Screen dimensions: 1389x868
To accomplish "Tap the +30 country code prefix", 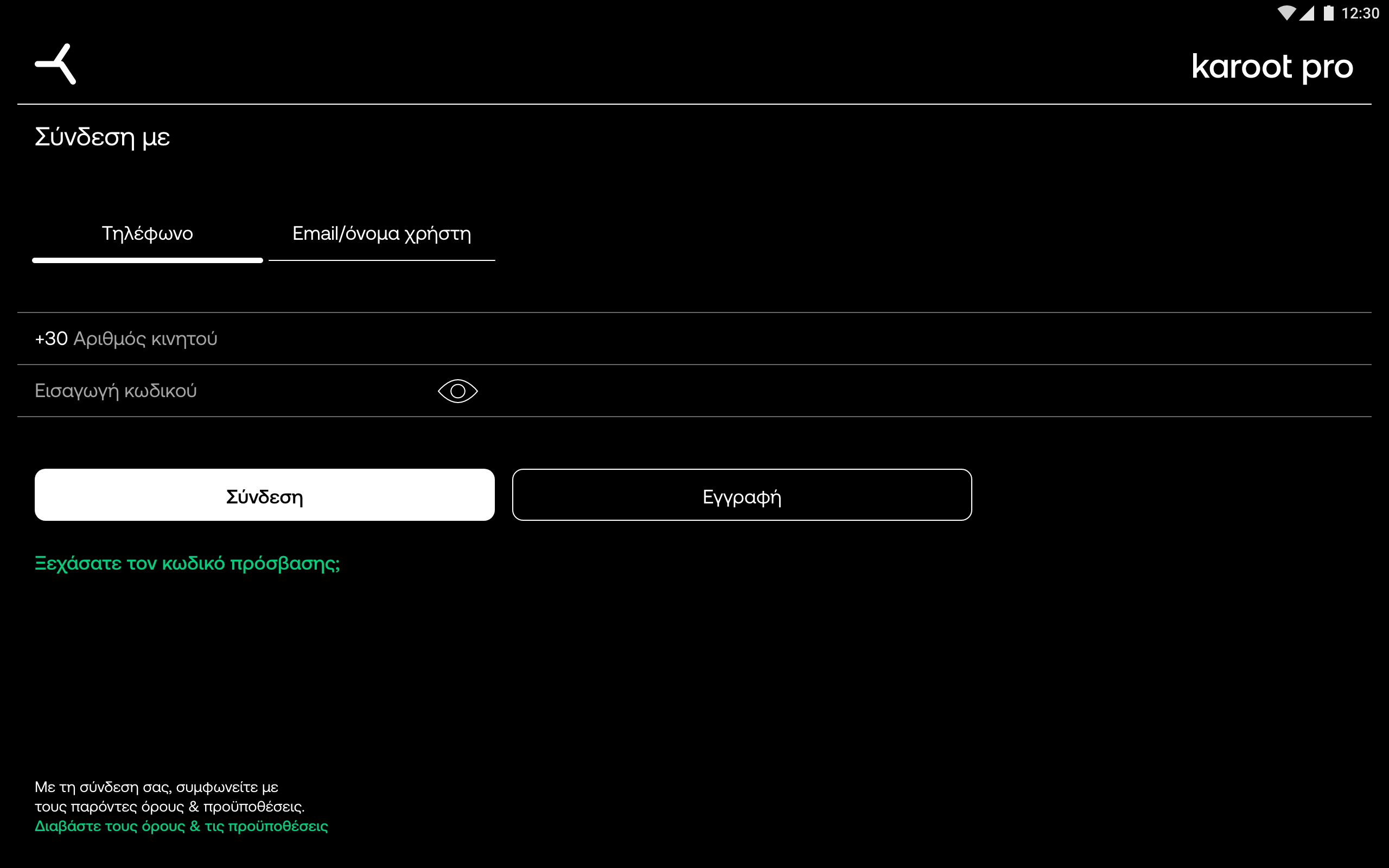I will point(51,339).
